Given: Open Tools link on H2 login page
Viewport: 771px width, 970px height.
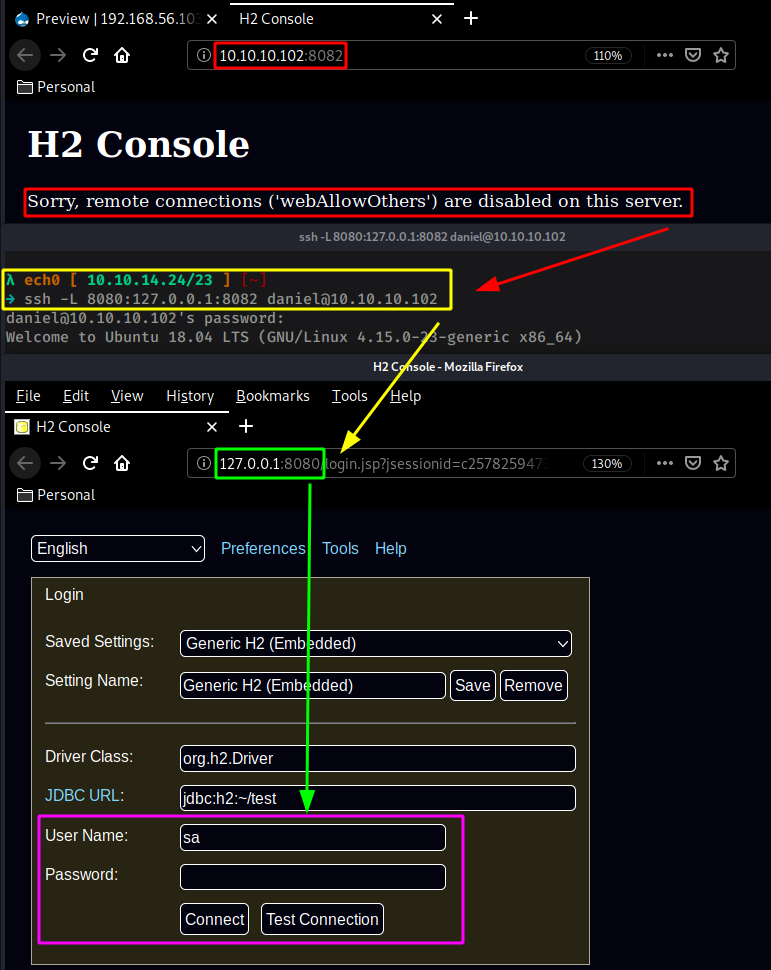Looking at the screenshot, I should point(340,549).
